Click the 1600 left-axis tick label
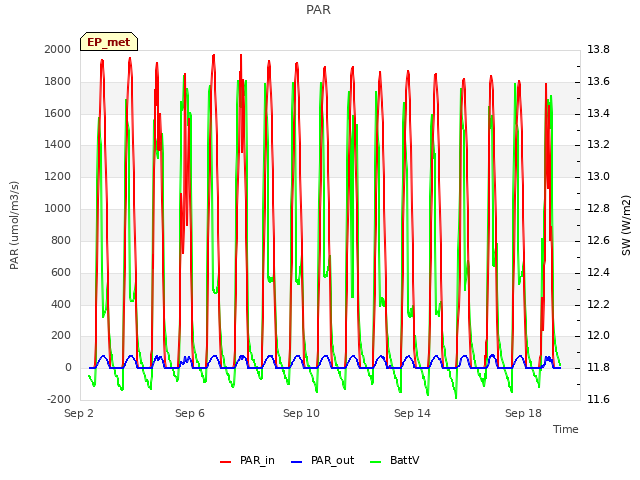The height and width of the screenshot is (480, 640). (58, 113)
